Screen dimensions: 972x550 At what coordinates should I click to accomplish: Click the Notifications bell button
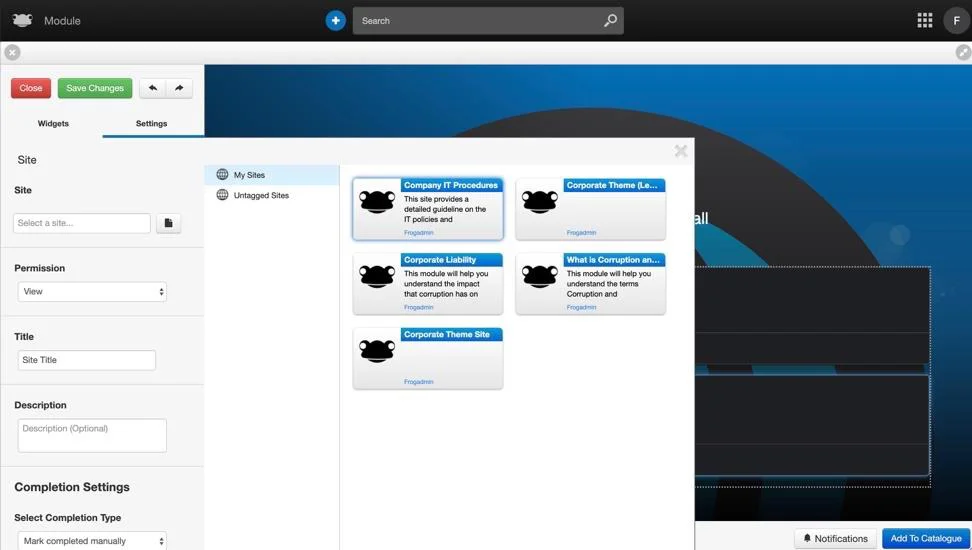pos(835,538)
